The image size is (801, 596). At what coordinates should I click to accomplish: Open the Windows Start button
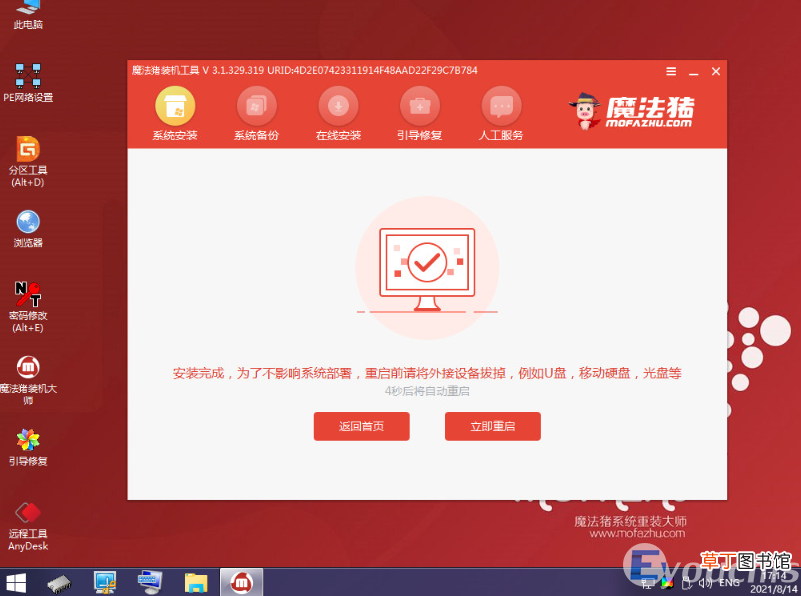pos(15,583)
